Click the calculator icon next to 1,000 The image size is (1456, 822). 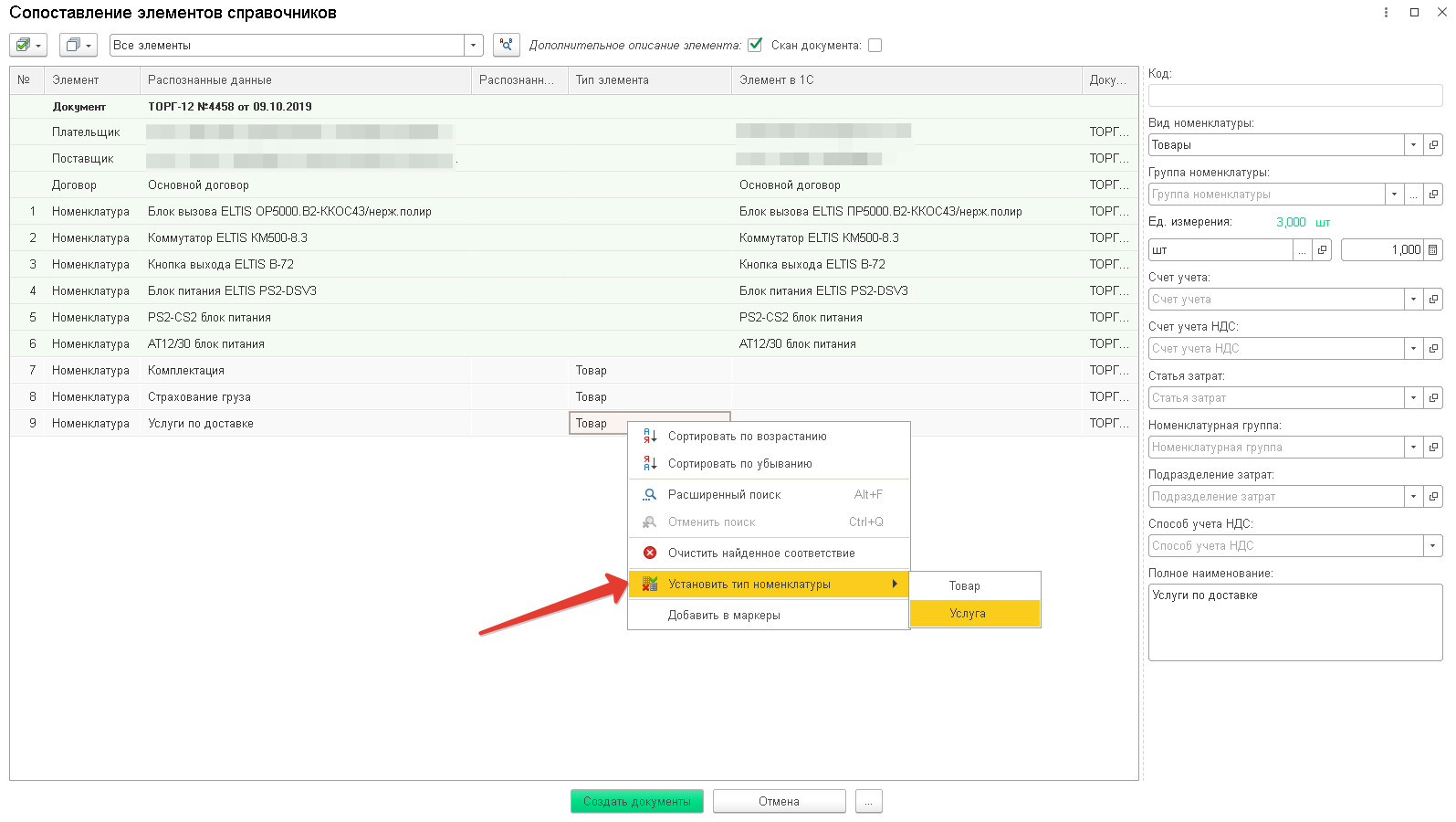pyautogui.click(x=1433, y=249)
